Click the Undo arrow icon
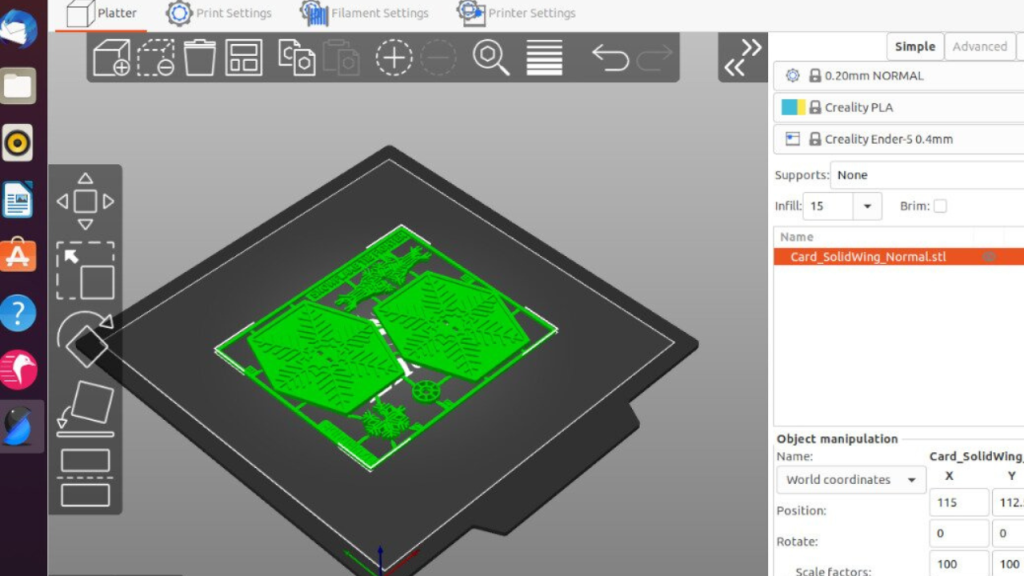Viewport: 1024px width, 576px height. pyautogui.click(x=612, y=57)
